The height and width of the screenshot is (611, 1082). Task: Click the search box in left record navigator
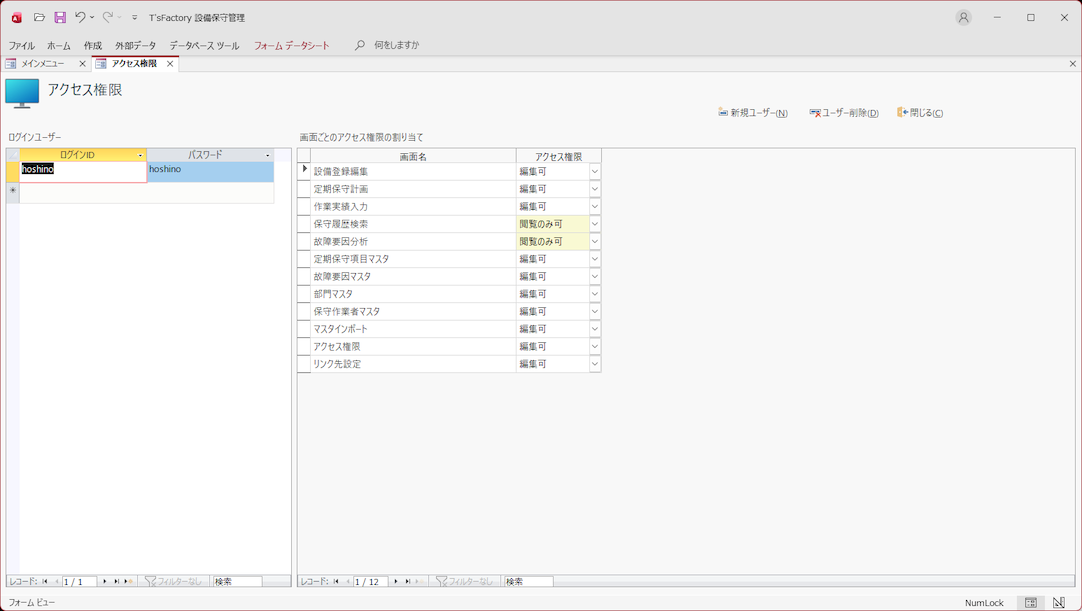(x=237, y=581)
